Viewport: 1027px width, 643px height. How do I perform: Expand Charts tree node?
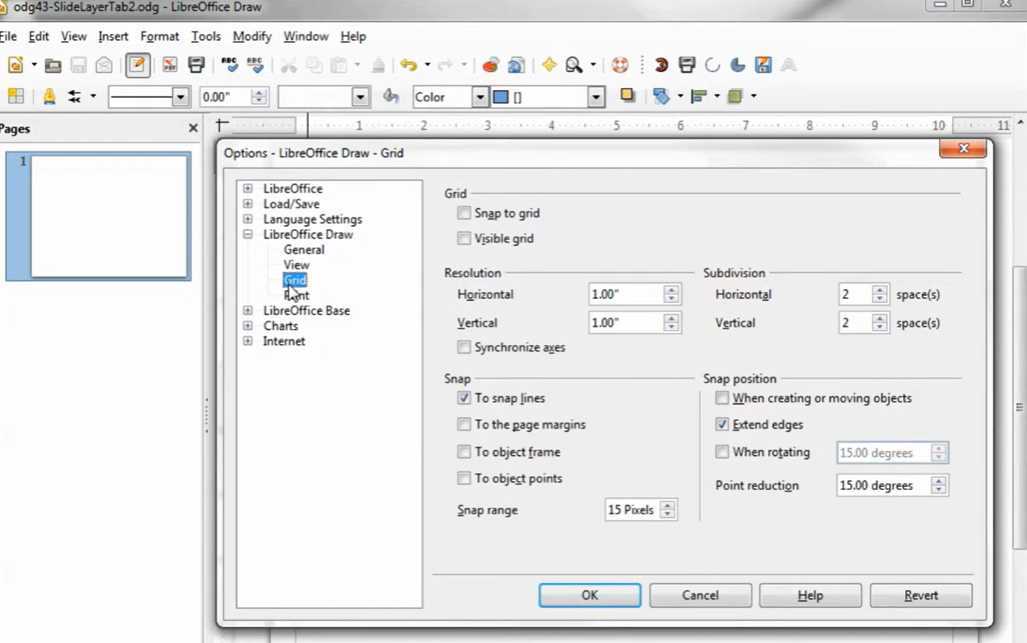coord(248,325)
